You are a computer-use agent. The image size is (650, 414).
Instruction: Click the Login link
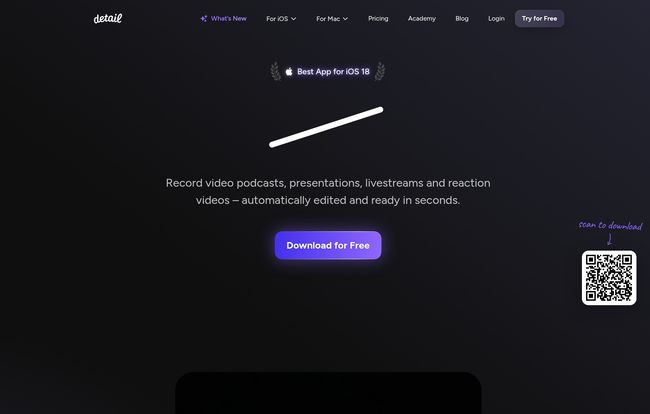pos(496,19)
